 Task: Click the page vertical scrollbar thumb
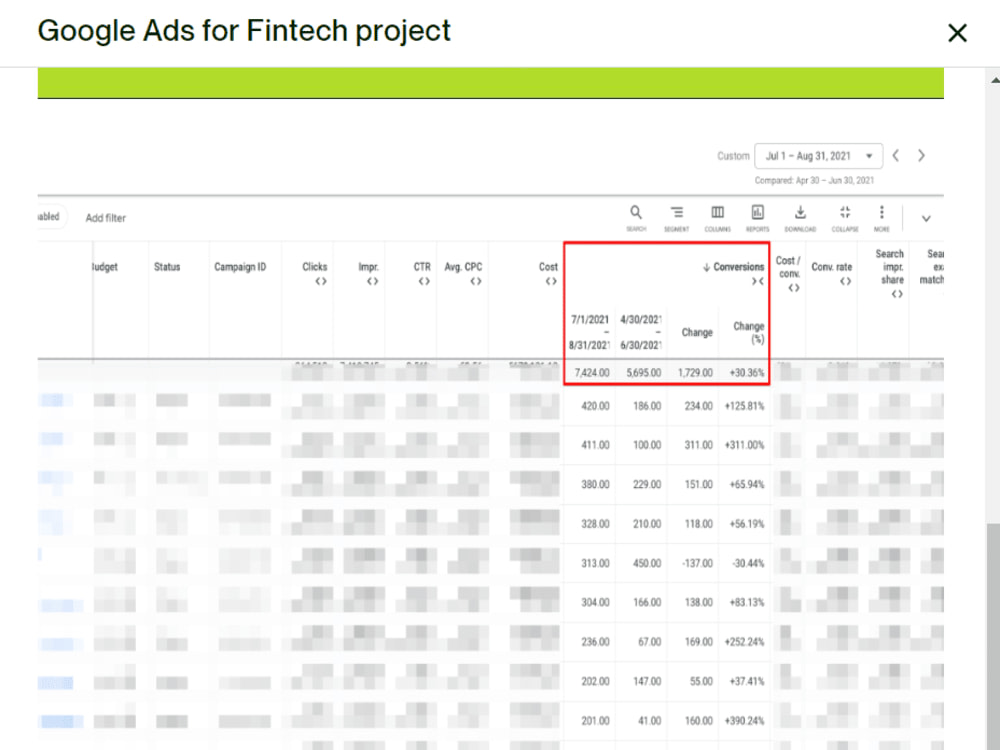[x=993, y=636]
